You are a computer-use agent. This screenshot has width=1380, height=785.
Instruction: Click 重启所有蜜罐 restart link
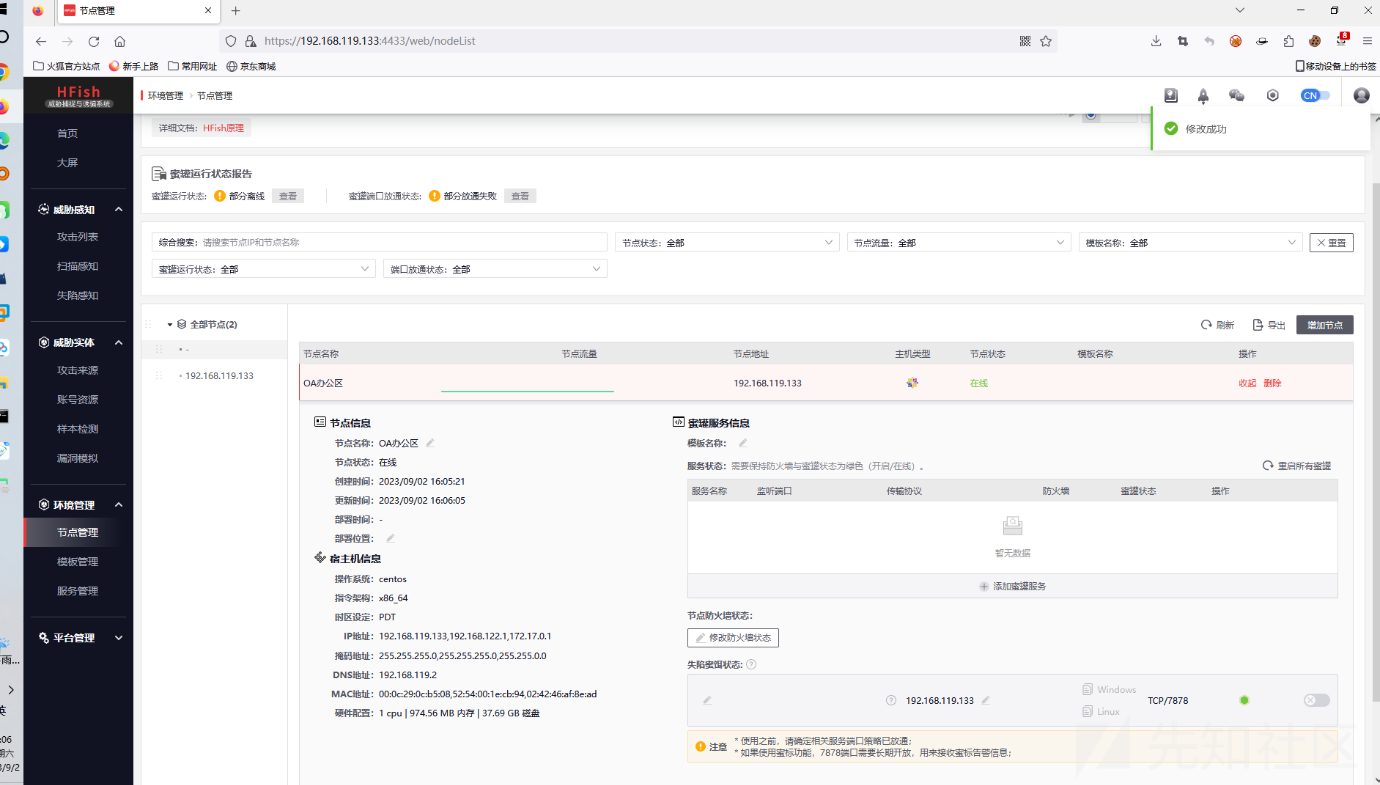coord(1297,466)
